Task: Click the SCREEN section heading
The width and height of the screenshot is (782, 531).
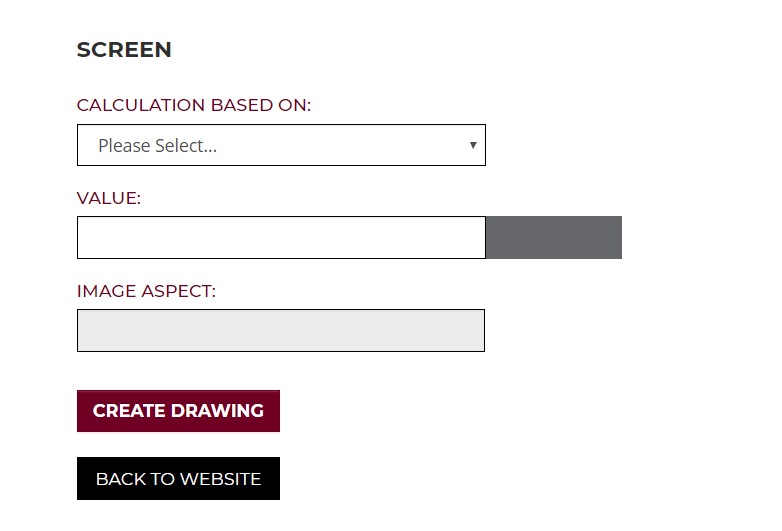Action: (124, 50)
